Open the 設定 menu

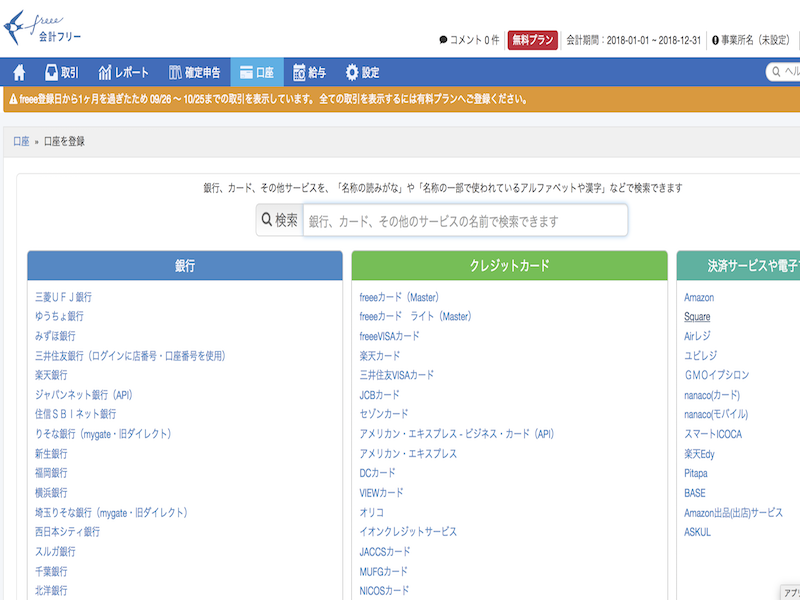click(362, 72)
